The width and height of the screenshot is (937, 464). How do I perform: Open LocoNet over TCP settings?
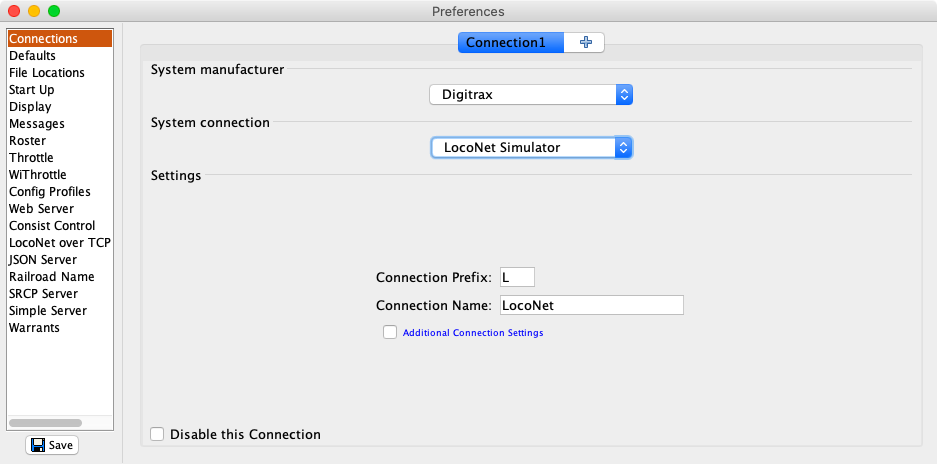(60, 243)
